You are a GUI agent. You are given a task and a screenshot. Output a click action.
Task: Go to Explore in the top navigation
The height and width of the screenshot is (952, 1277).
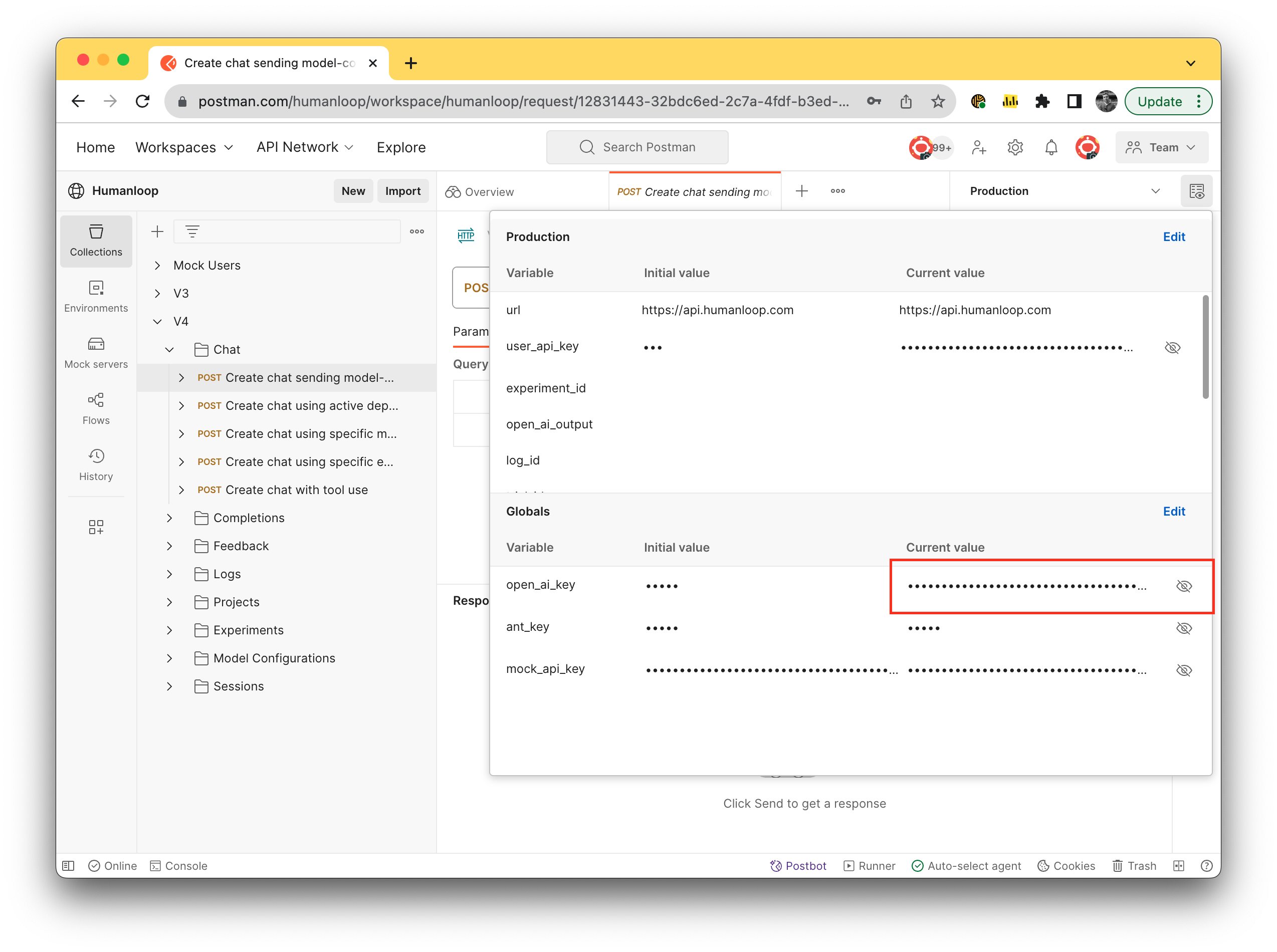pyautogui.click(x=400, y=147)
